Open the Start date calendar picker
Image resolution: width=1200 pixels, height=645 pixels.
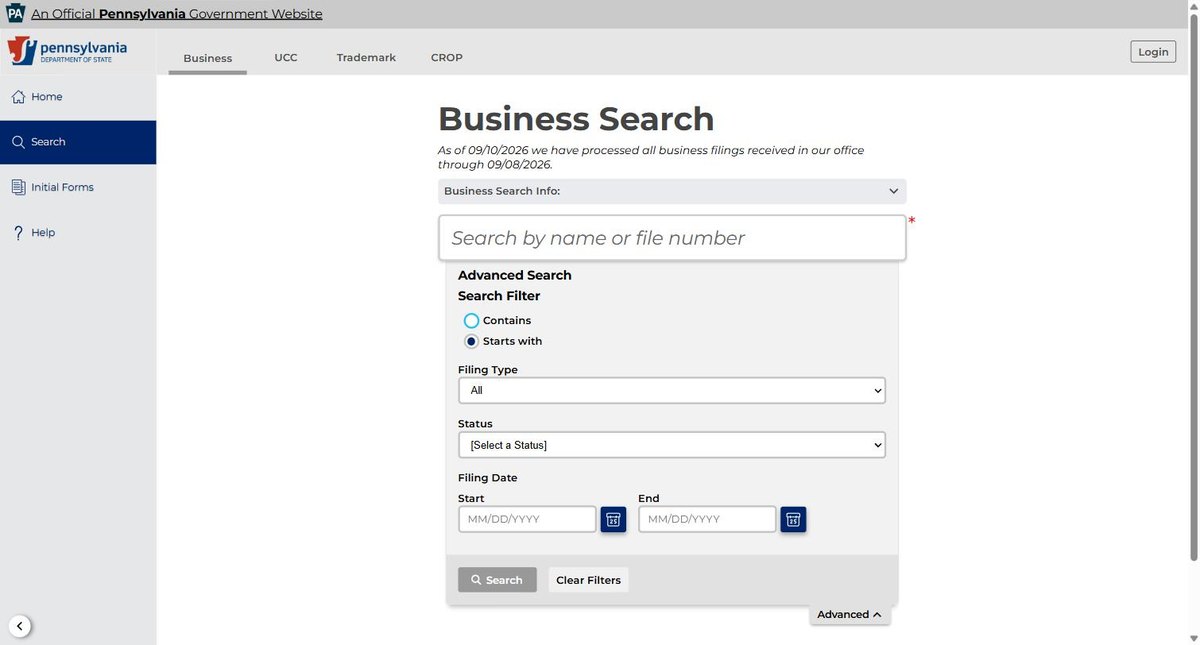pos(613,519)
